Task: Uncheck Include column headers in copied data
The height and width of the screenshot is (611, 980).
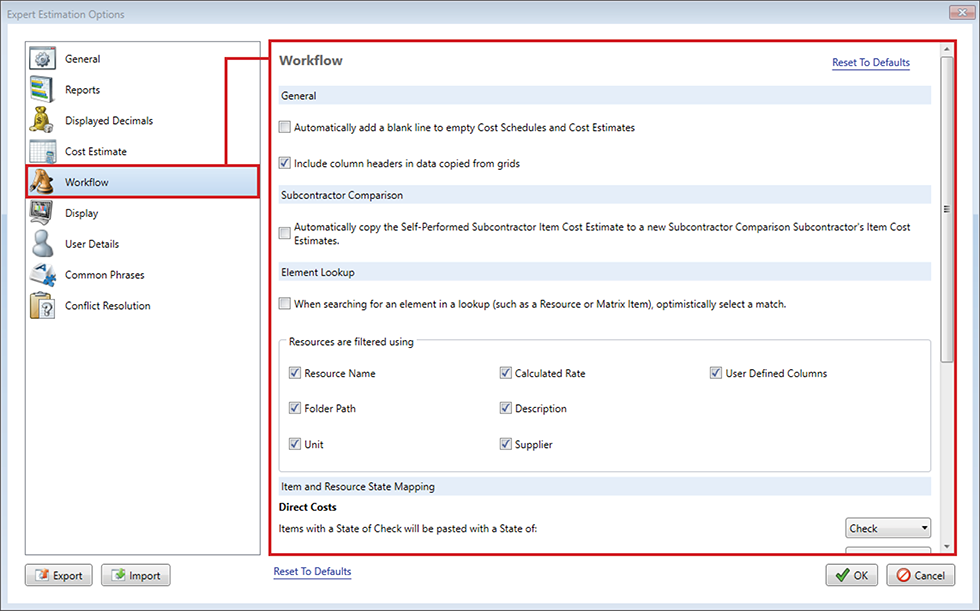Action: tap(285, 163)
